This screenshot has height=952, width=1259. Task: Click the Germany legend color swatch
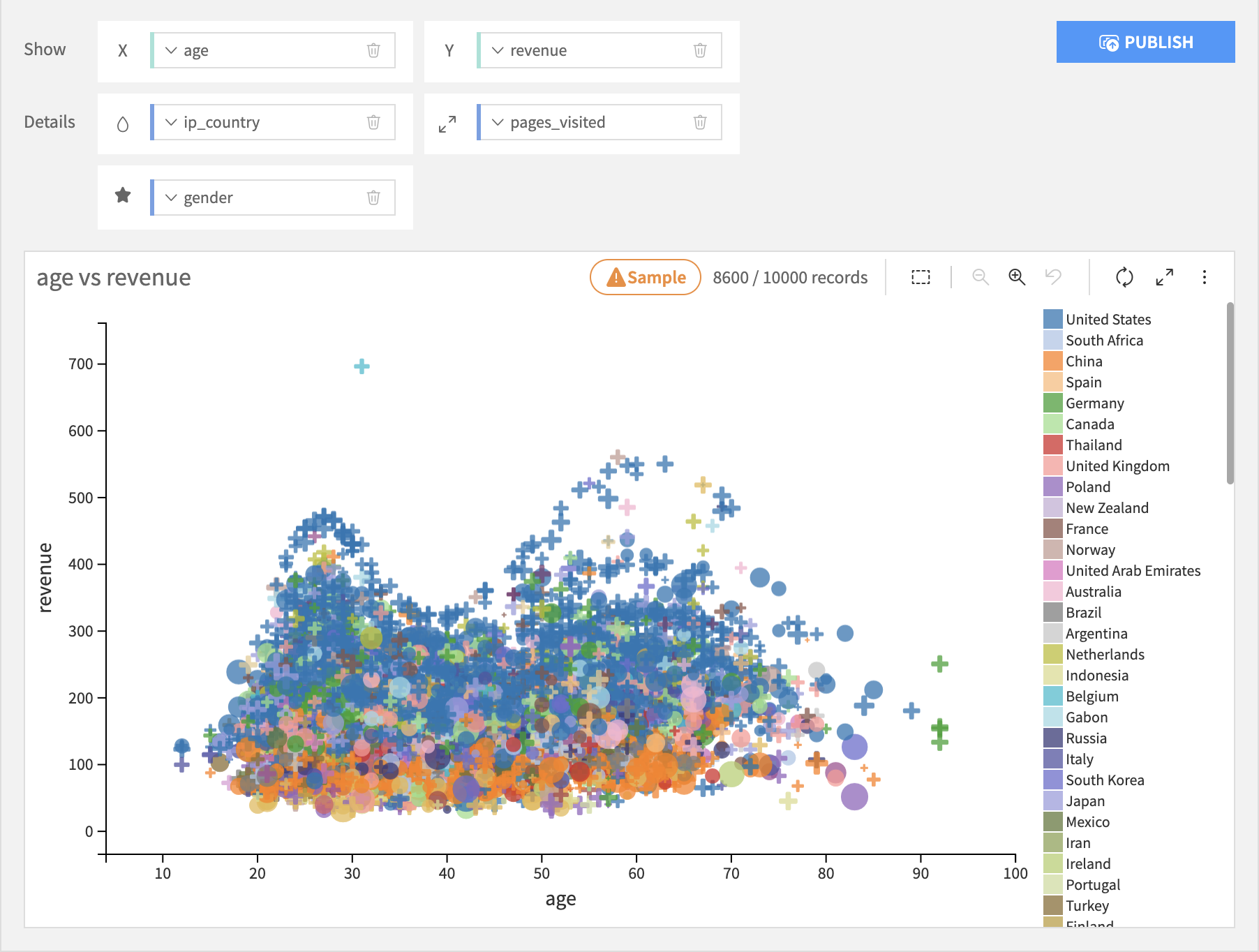(x=1052, y=403)
